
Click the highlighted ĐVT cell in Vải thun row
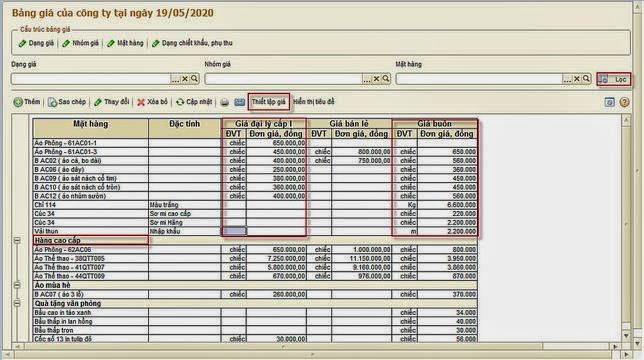[x=234, y=232]
